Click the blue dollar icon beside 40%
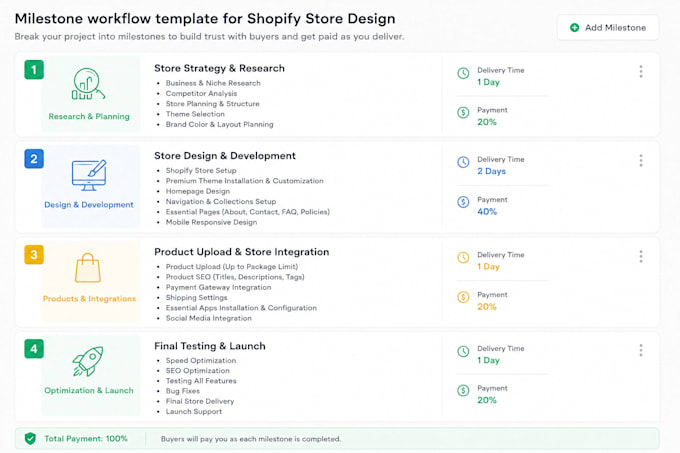Screen dimensions: 680x453 point(463,202)
